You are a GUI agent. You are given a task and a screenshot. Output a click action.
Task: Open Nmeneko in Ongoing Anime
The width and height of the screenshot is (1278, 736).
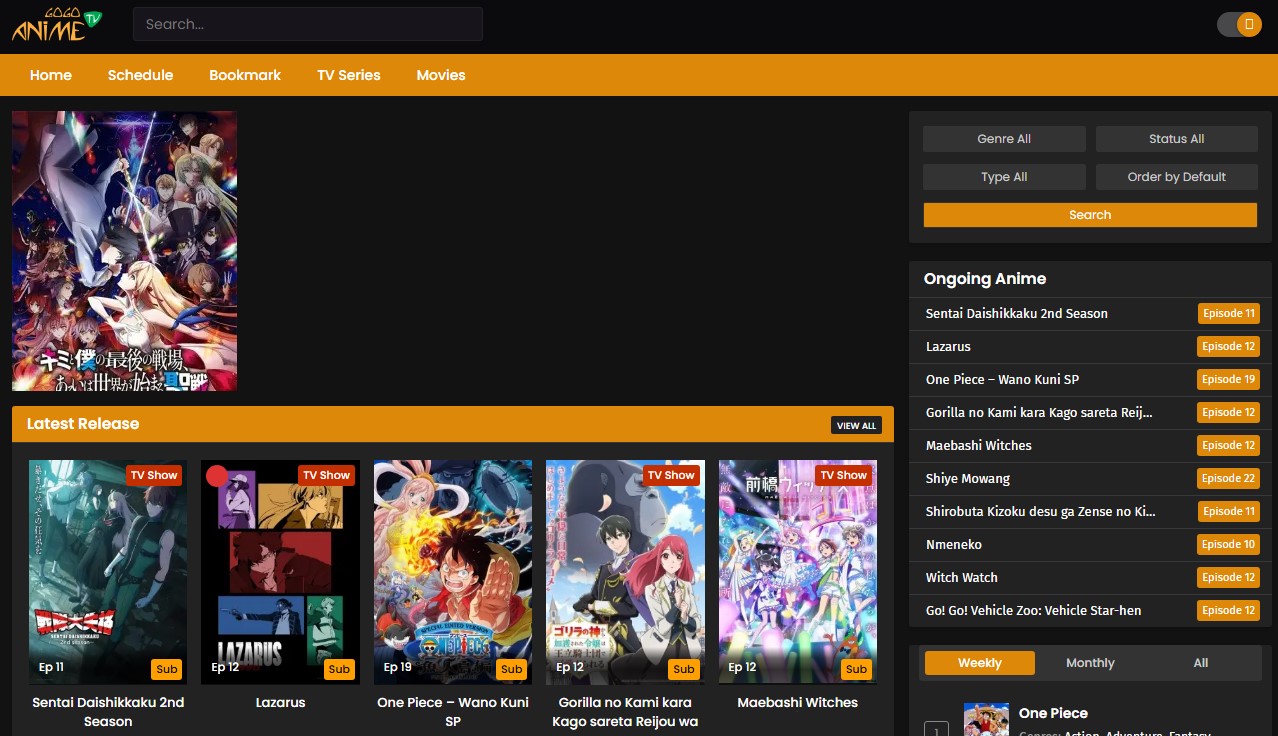(954, 544)
